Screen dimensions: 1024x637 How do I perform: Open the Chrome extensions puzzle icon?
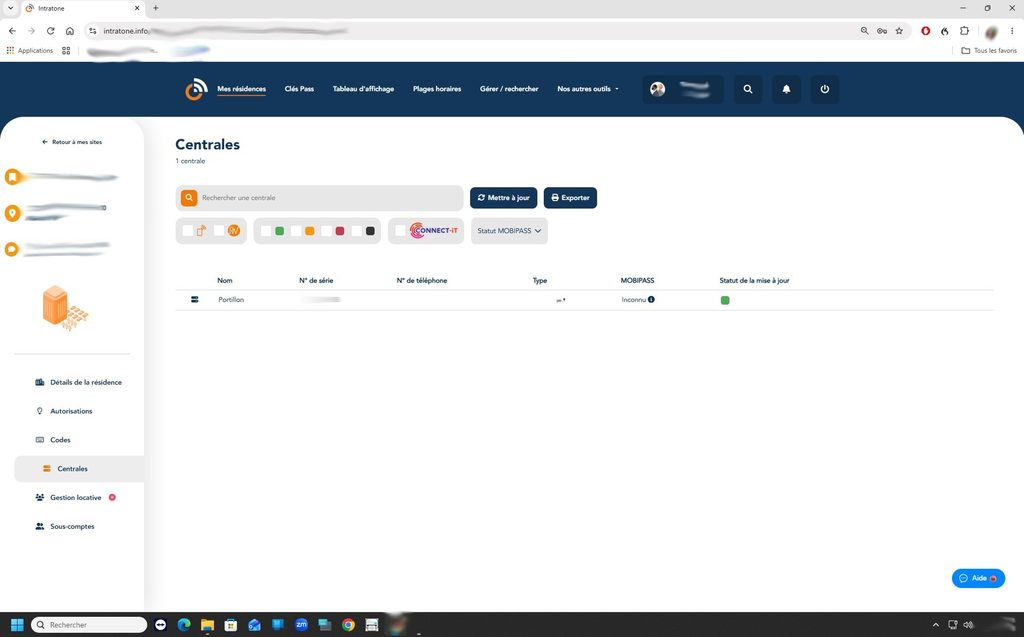965,31
